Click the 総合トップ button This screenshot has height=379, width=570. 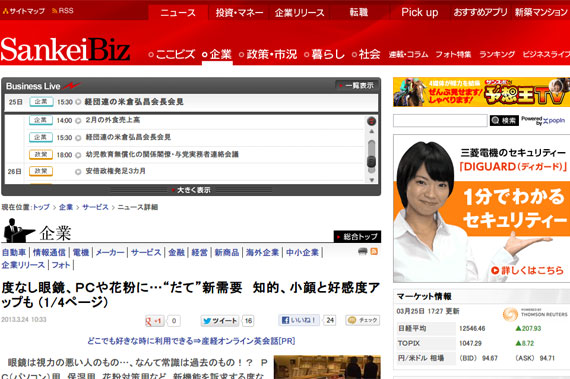point(357,237)
